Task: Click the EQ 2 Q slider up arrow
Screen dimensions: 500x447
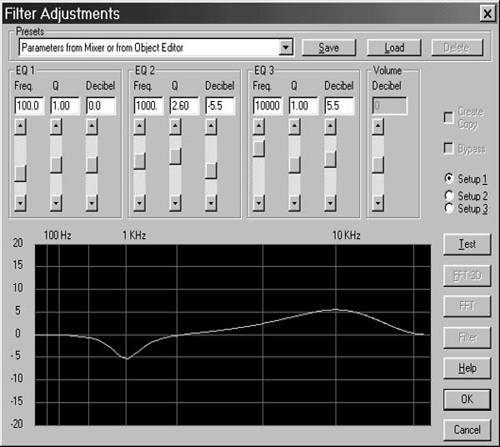Action: click(x=175, y=127)
